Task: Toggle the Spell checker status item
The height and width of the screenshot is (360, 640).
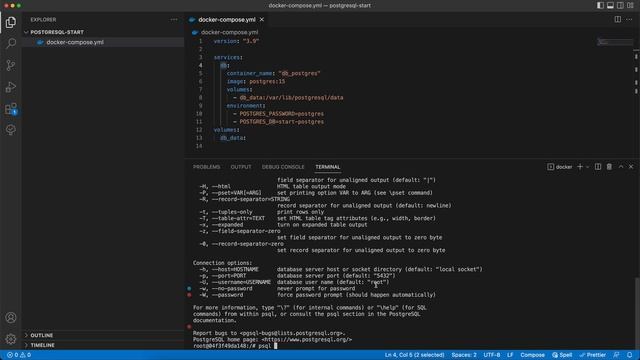Action: coord(562,355)
